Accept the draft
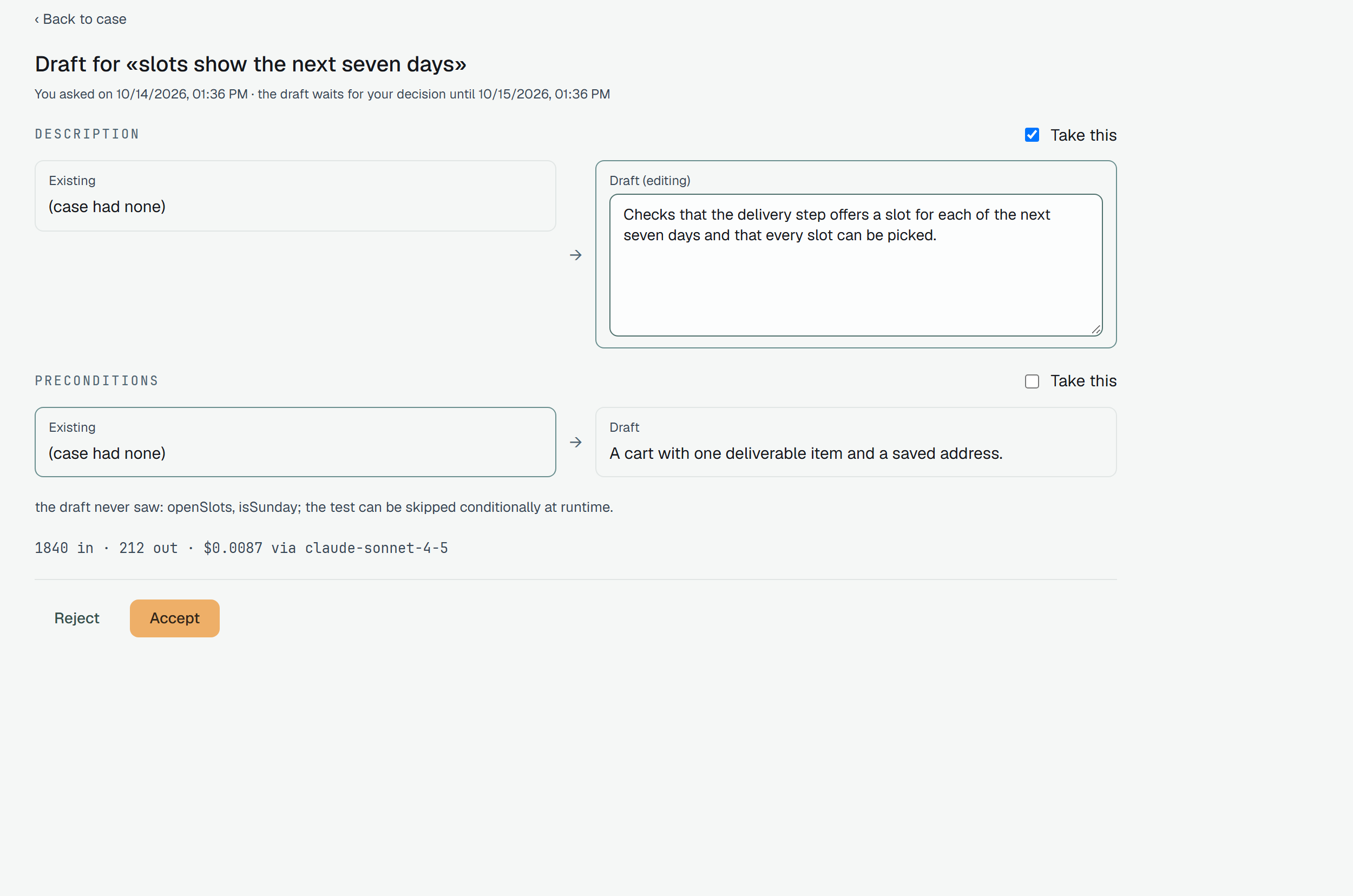 [x=174, y=618]
